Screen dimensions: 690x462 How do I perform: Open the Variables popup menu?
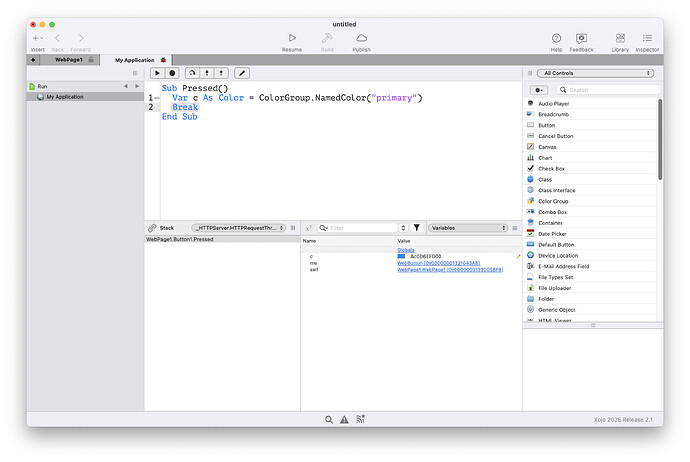coord(470,228)
